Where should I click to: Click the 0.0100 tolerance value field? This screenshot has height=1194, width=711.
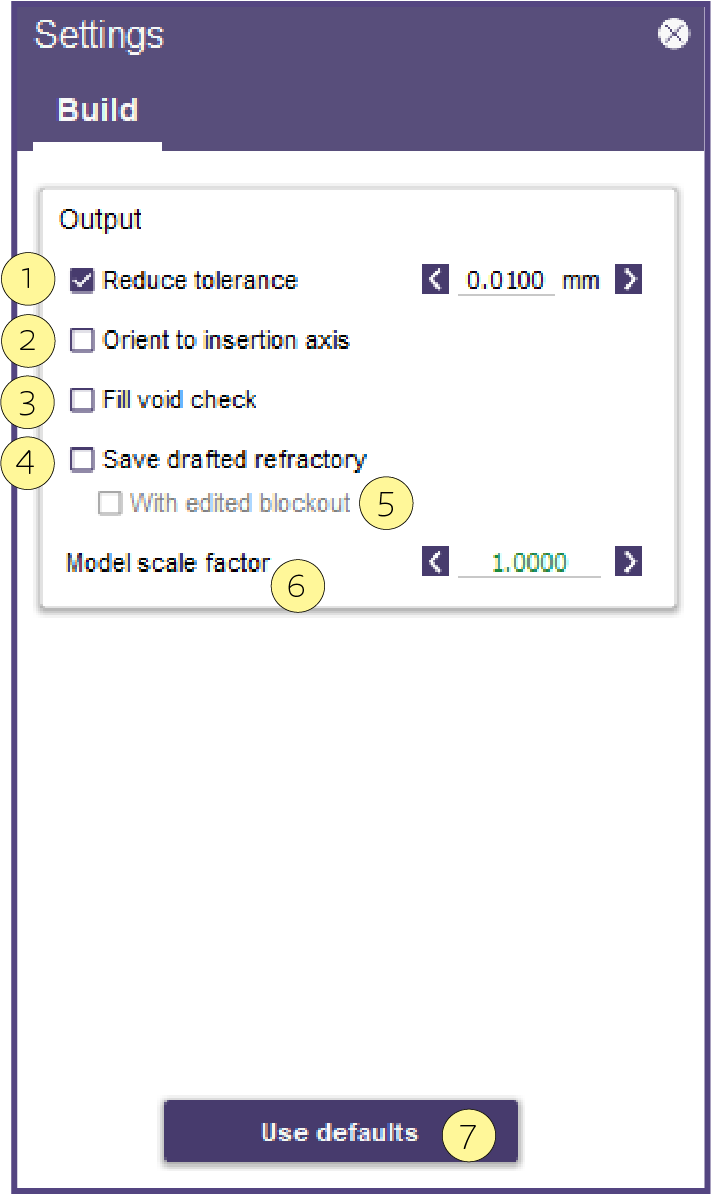coord(505,280)
